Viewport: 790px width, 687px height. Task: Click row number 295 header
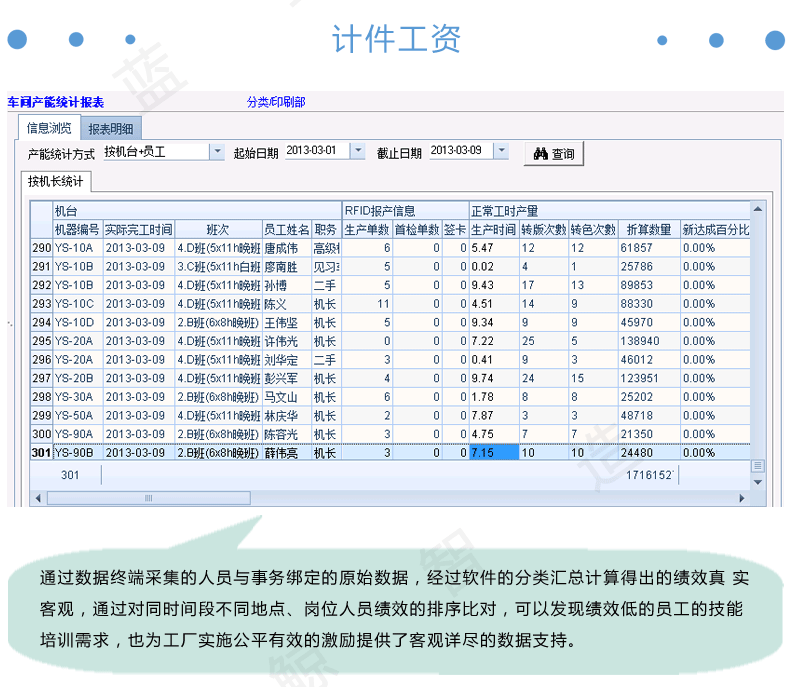coord(42,341)
